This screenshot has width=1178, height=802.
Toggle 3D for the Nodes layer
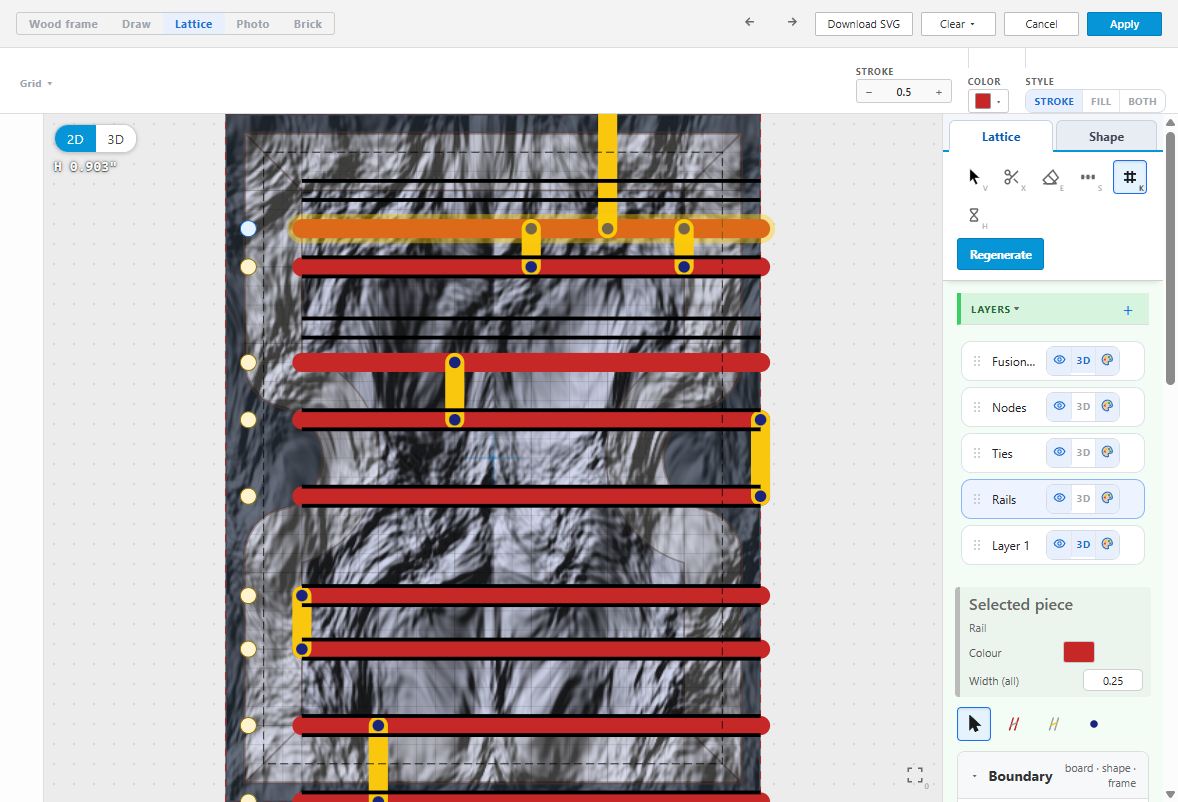(x=1083, y=406)
